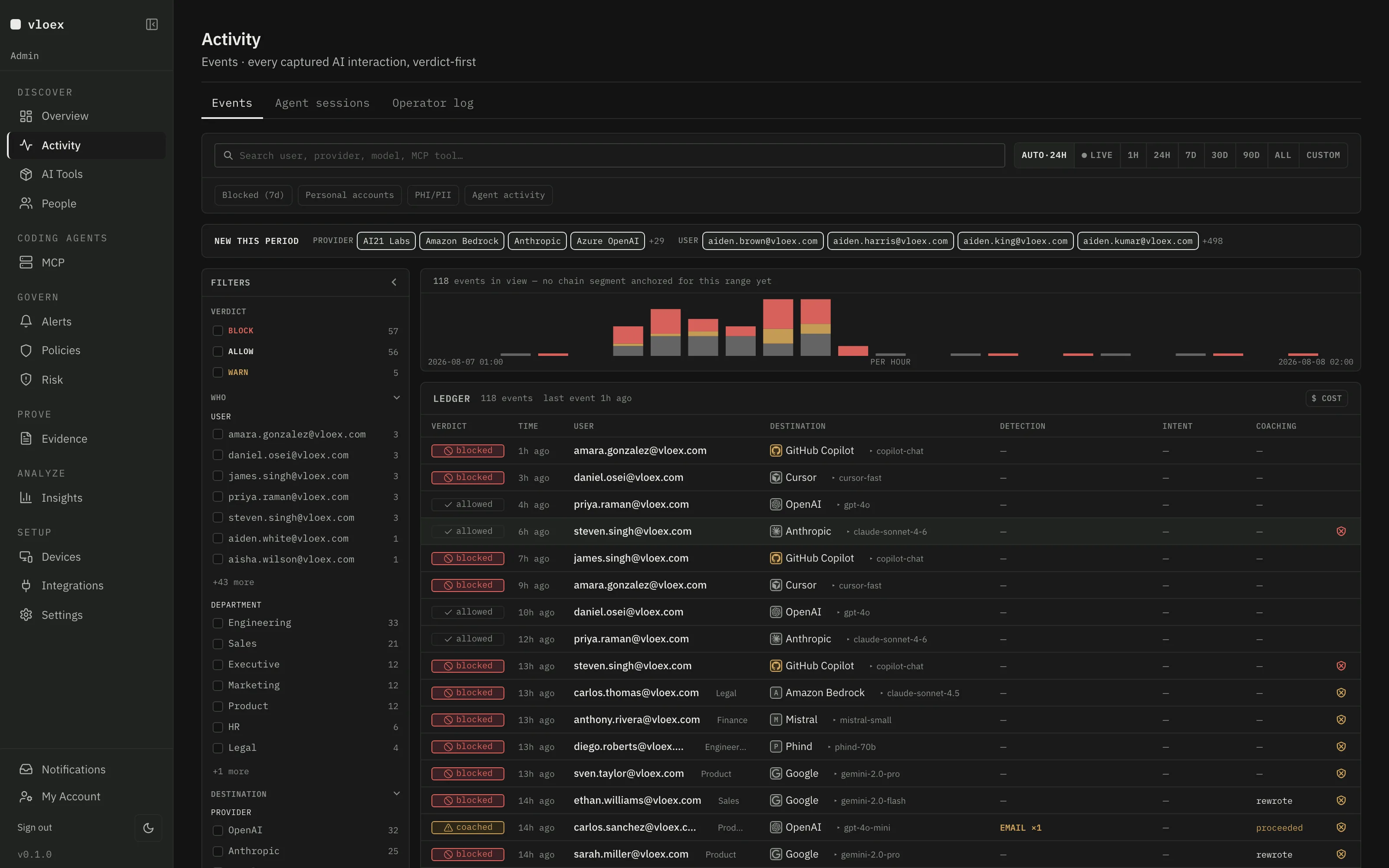Click the Sign out link
The image size is (1389, 868).
click(x=34, y=828)
